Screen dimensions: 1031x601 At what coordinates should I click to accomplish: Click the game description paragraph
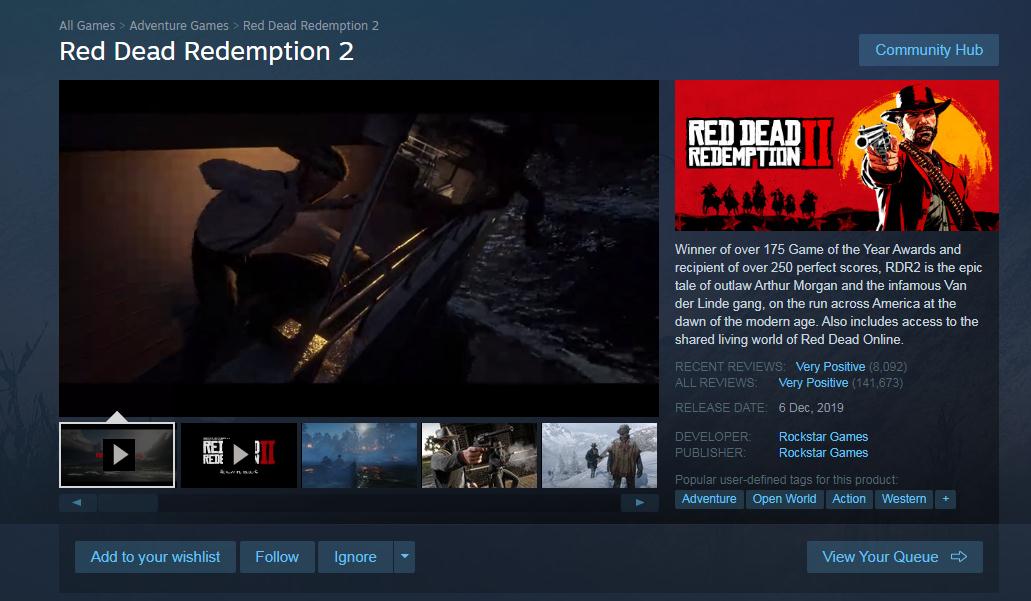pos(828,295)
